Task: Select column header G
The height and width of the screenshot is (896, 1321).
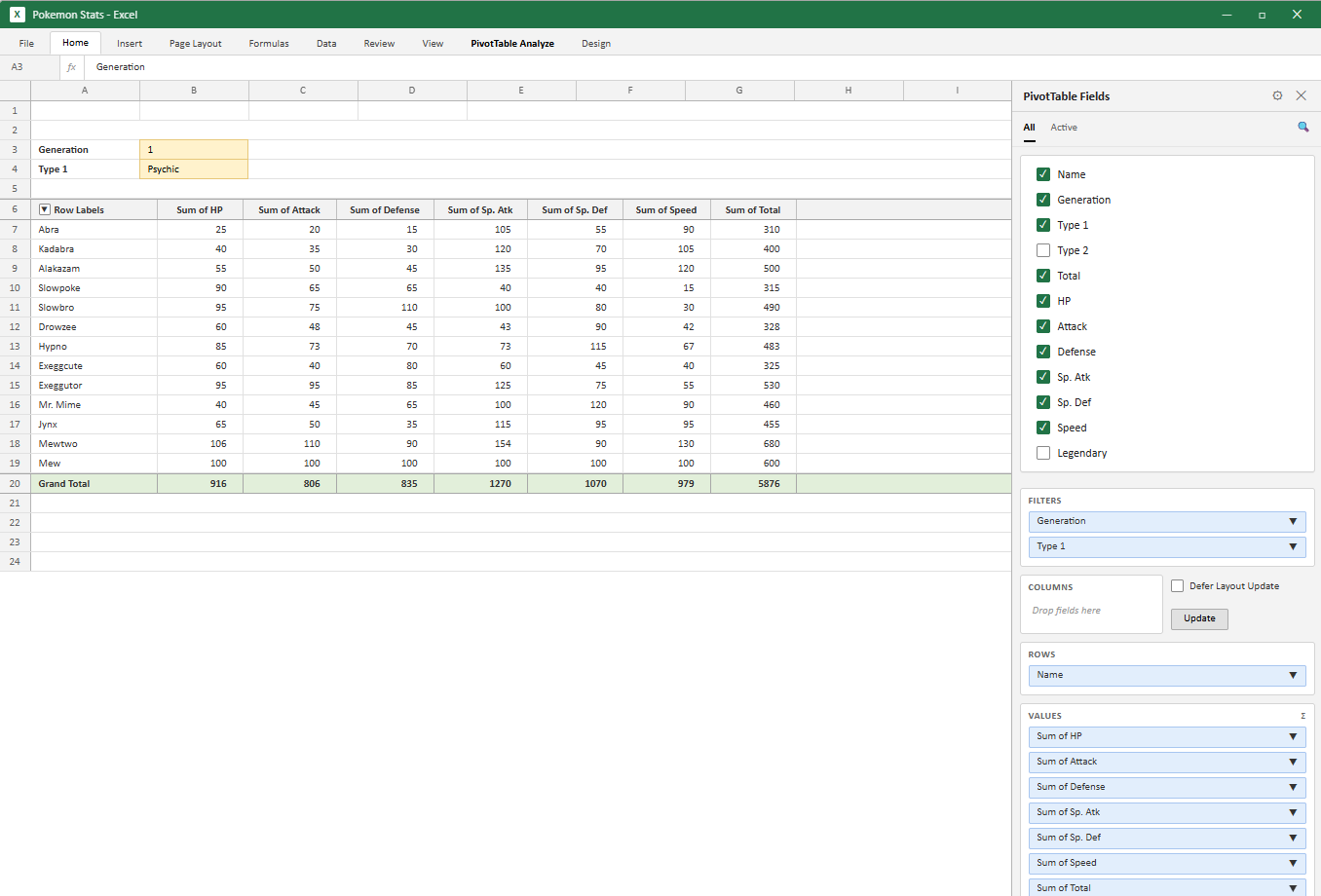Action: (x=739, y=91)
